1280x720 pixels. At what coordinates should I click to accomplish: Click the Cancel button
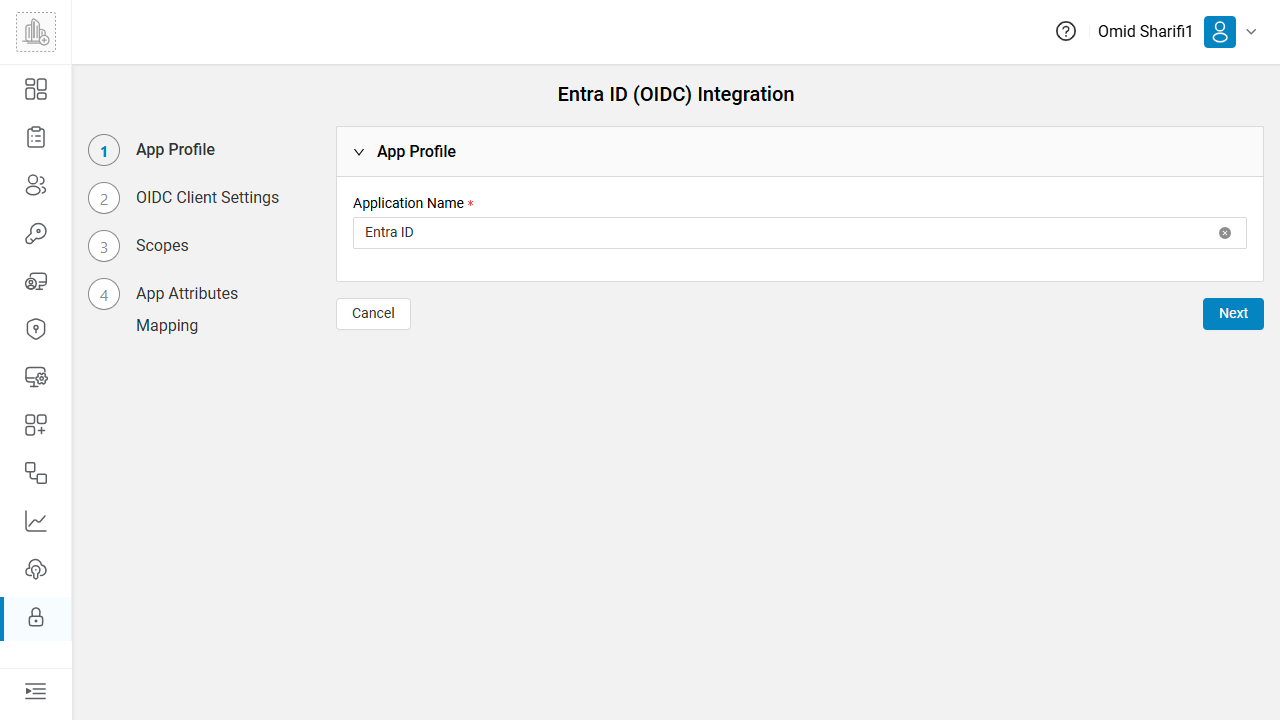click(x=373, y=314)
